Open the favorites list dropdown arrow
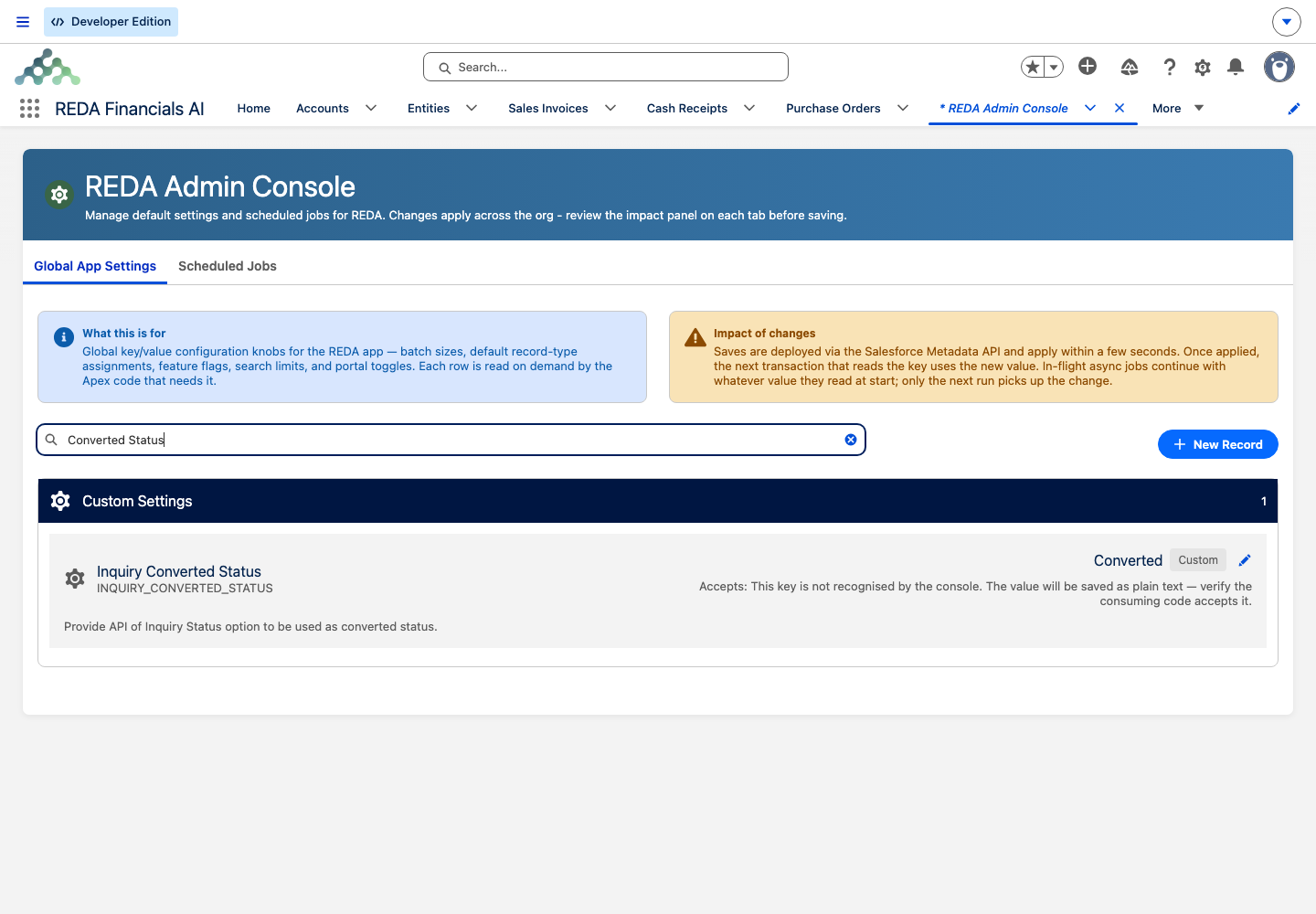Viewport: 1316px width, 914px height. [x=1054, y=67]
